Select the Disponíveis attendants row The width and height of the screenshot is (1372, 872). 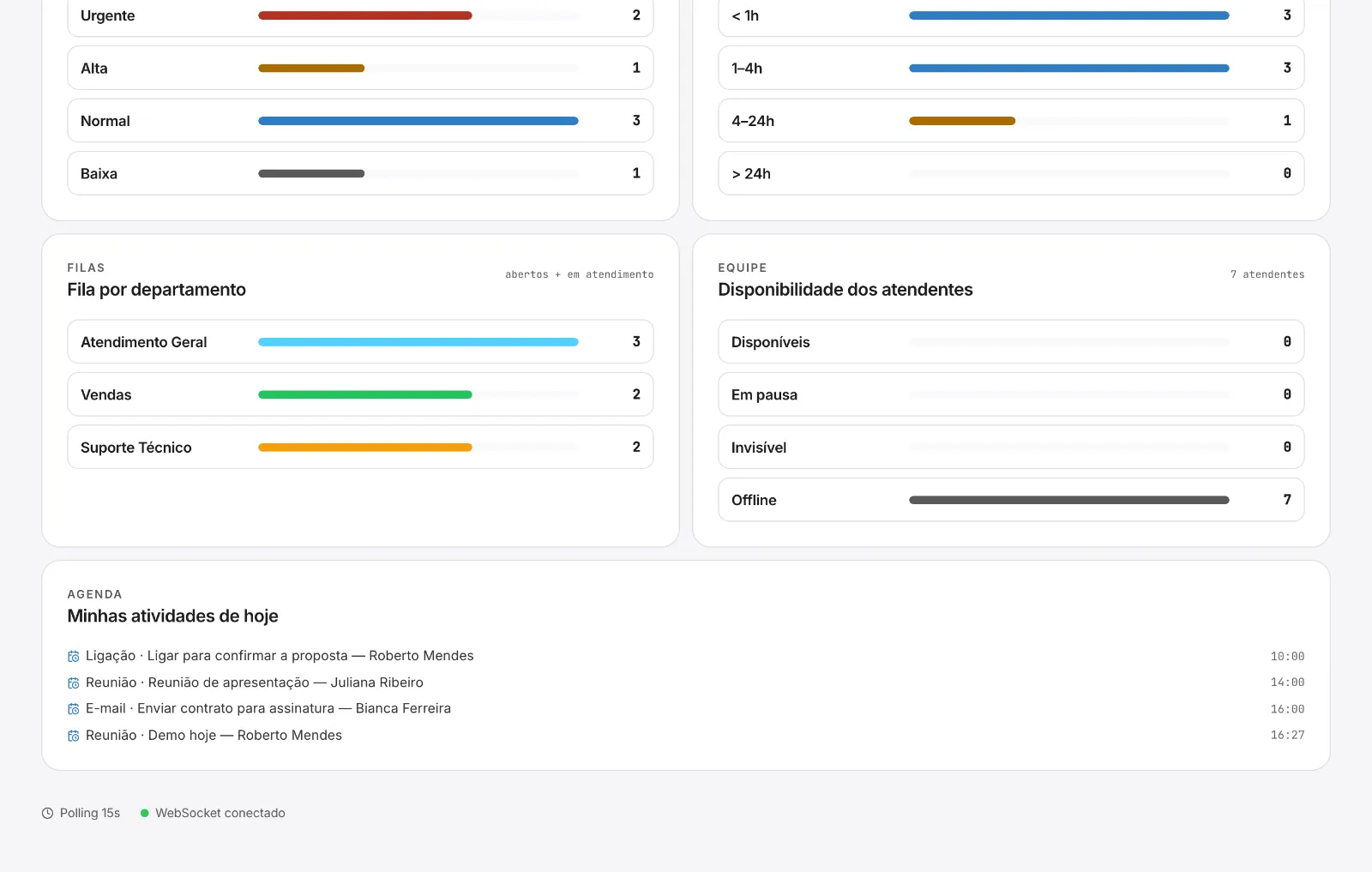(x=1011, y=342)
